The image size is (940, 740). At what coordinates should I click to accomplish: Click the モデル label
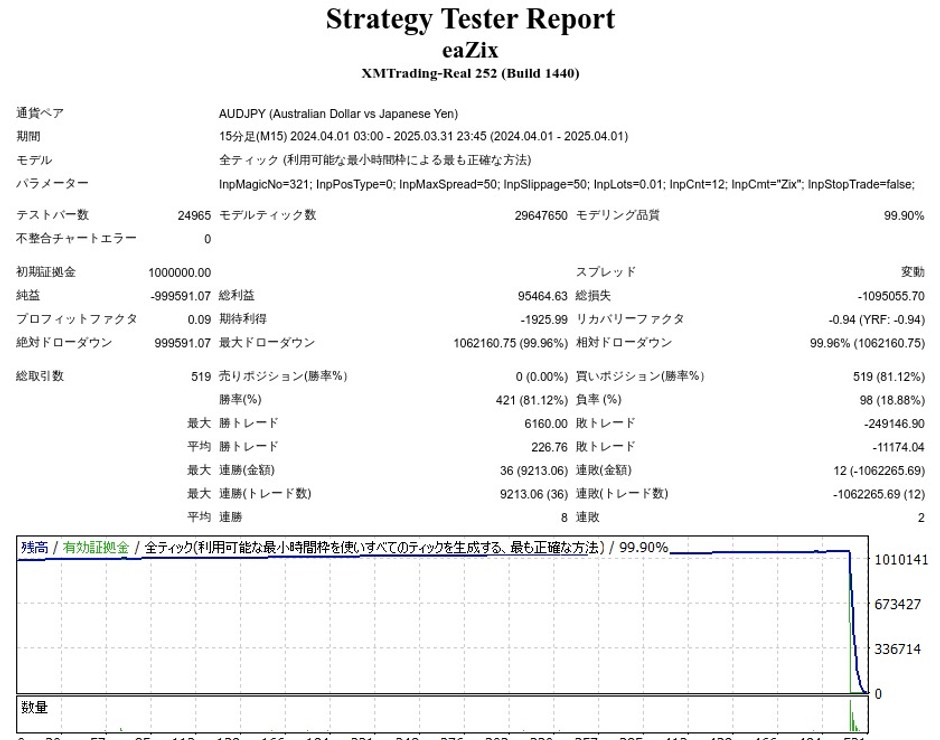point(34,160)
